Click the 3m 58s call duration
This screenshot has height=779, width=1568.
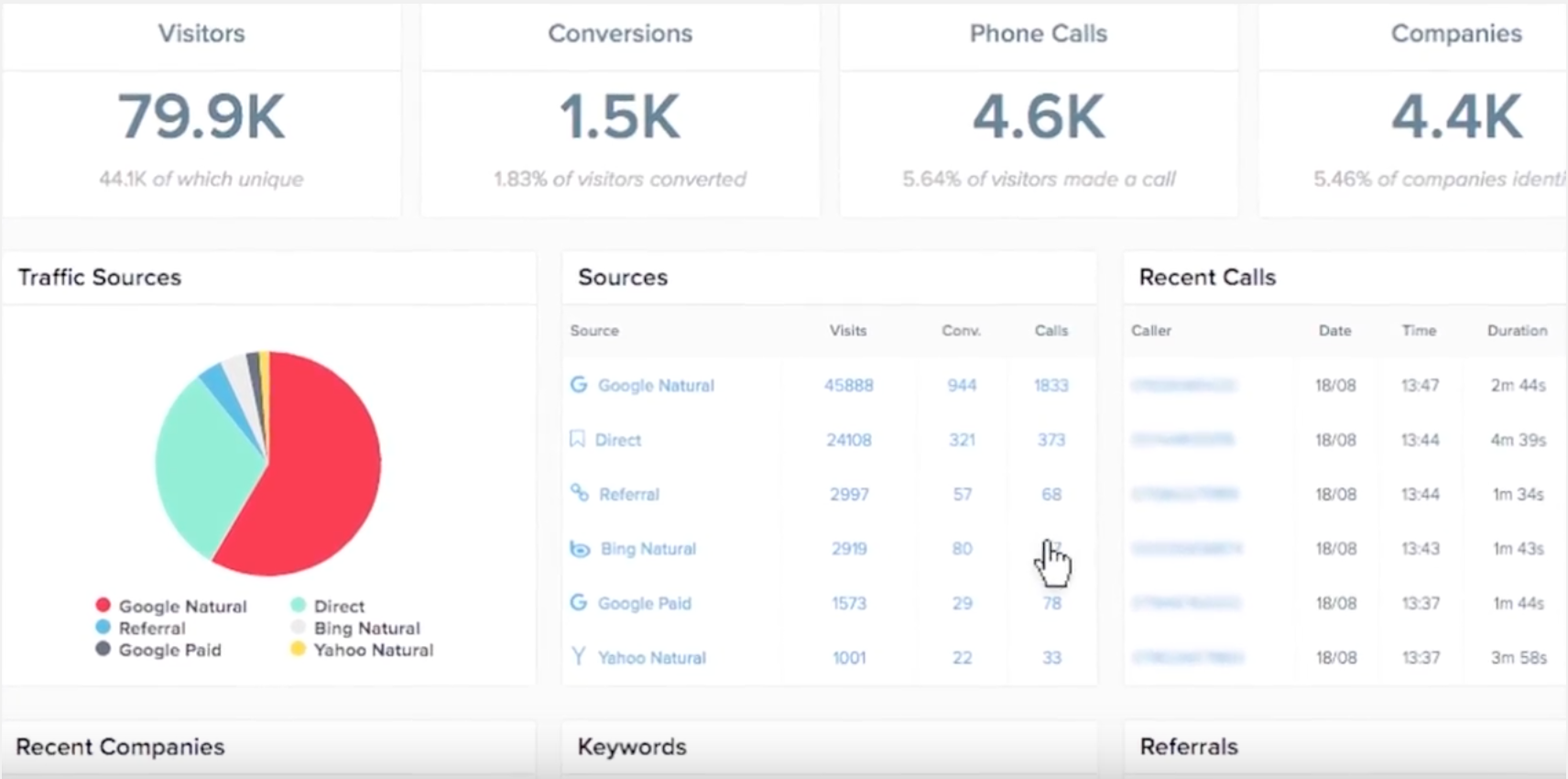pos(1519,657)
